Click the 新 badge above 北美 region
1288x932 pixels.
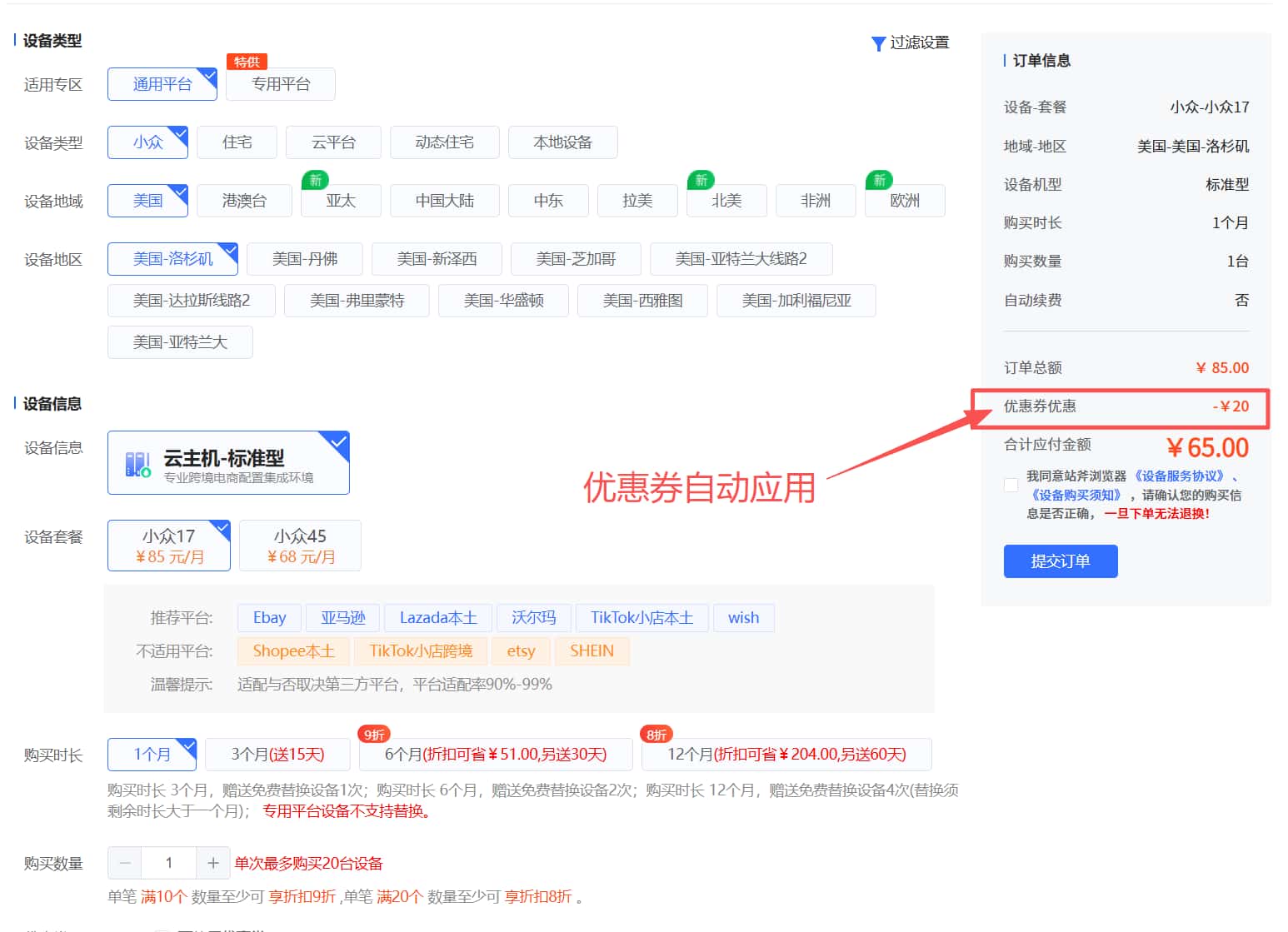(x=701, y=180)
